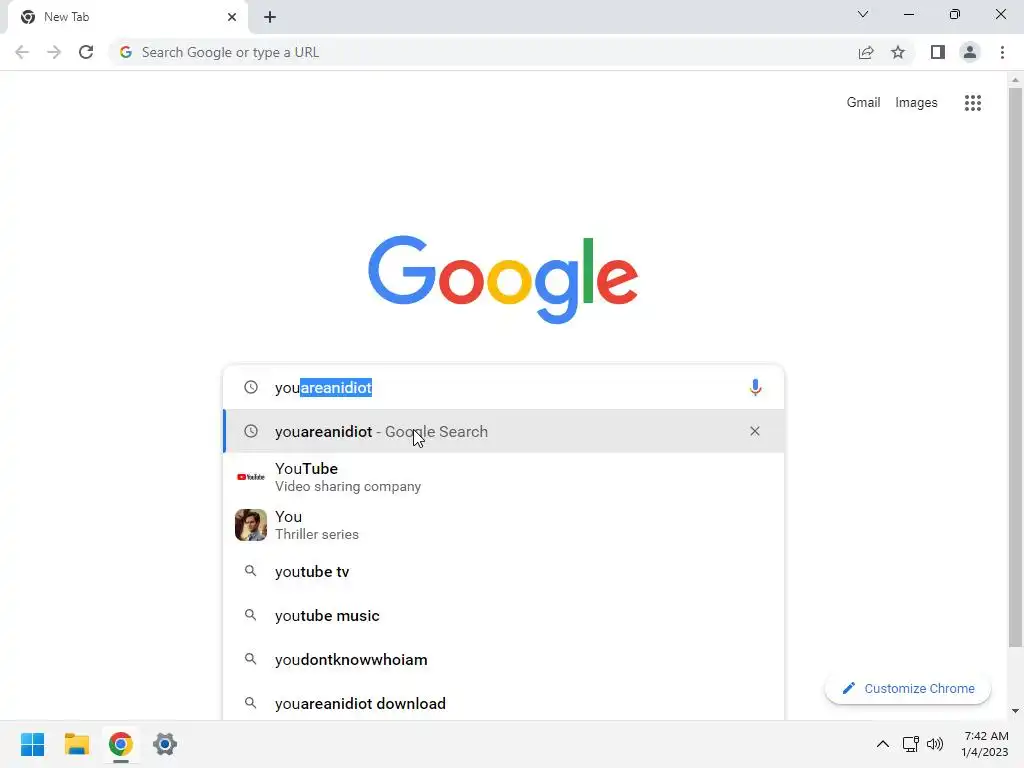Open the Gmail link

(863, 103)
